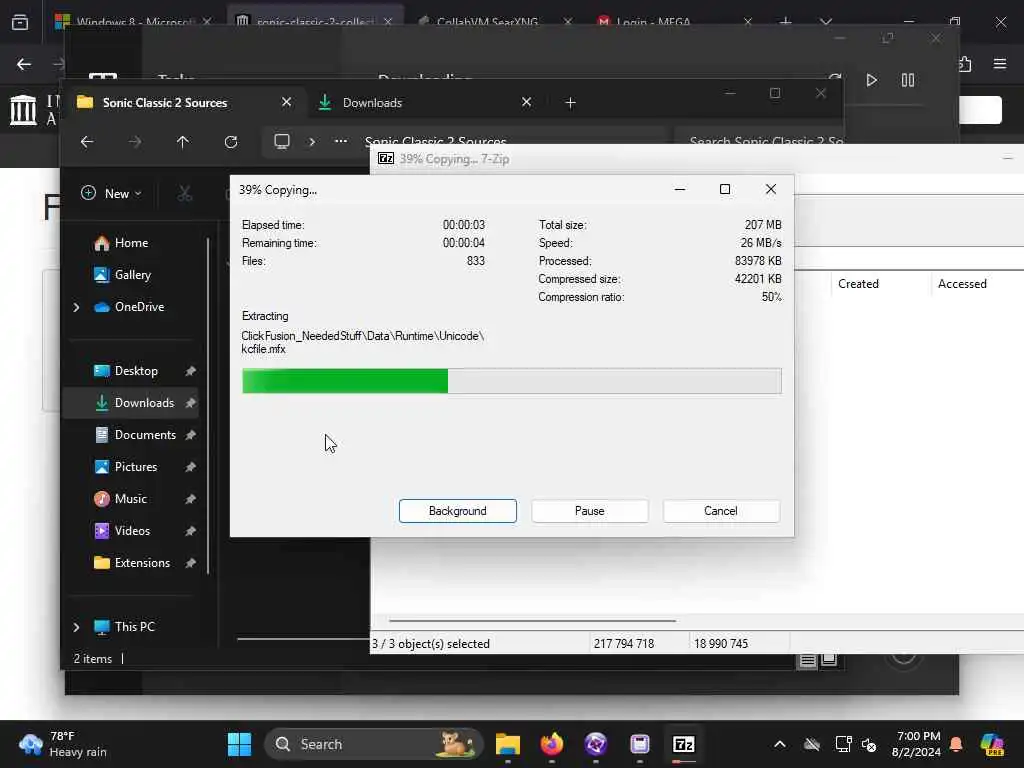Switch to Sonic Classic 2 Sources tab
Screen dimensions: 1024x768
tap(165, 103)
